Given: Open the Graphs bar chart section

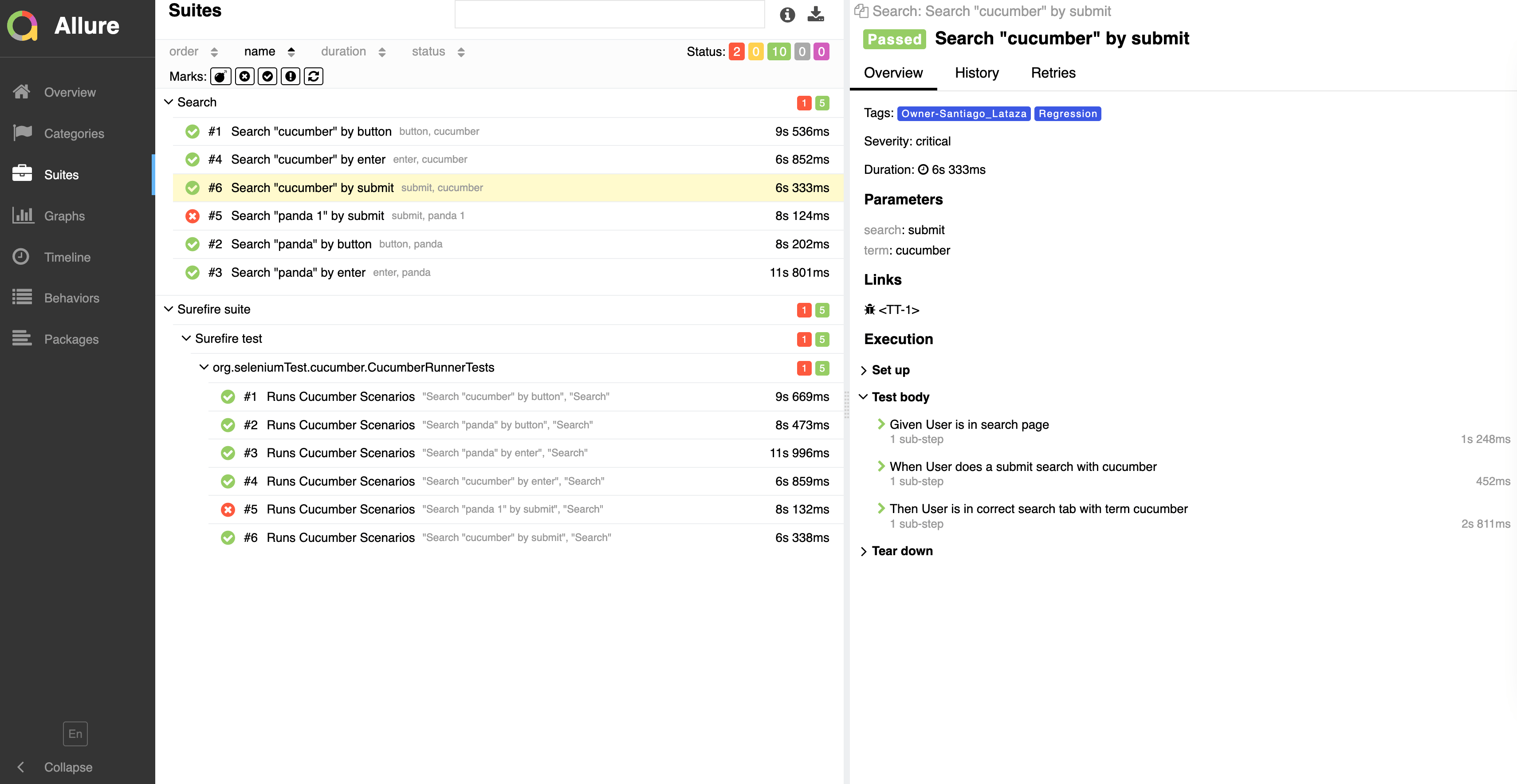Looking at the screenshot, I should (64, 216).
